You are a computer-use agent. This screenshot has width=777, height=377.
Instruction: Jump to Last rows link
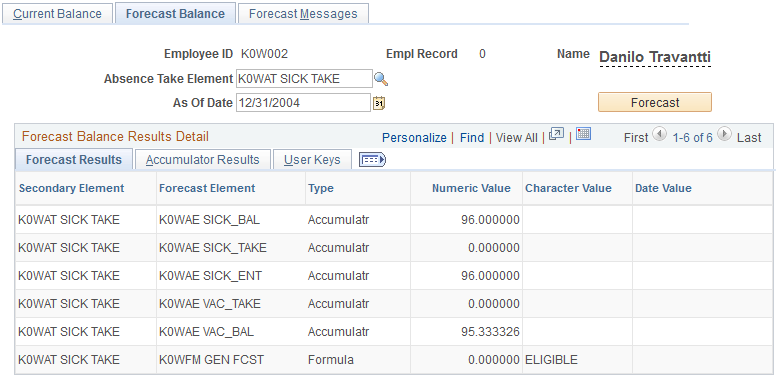coord(749,138)
